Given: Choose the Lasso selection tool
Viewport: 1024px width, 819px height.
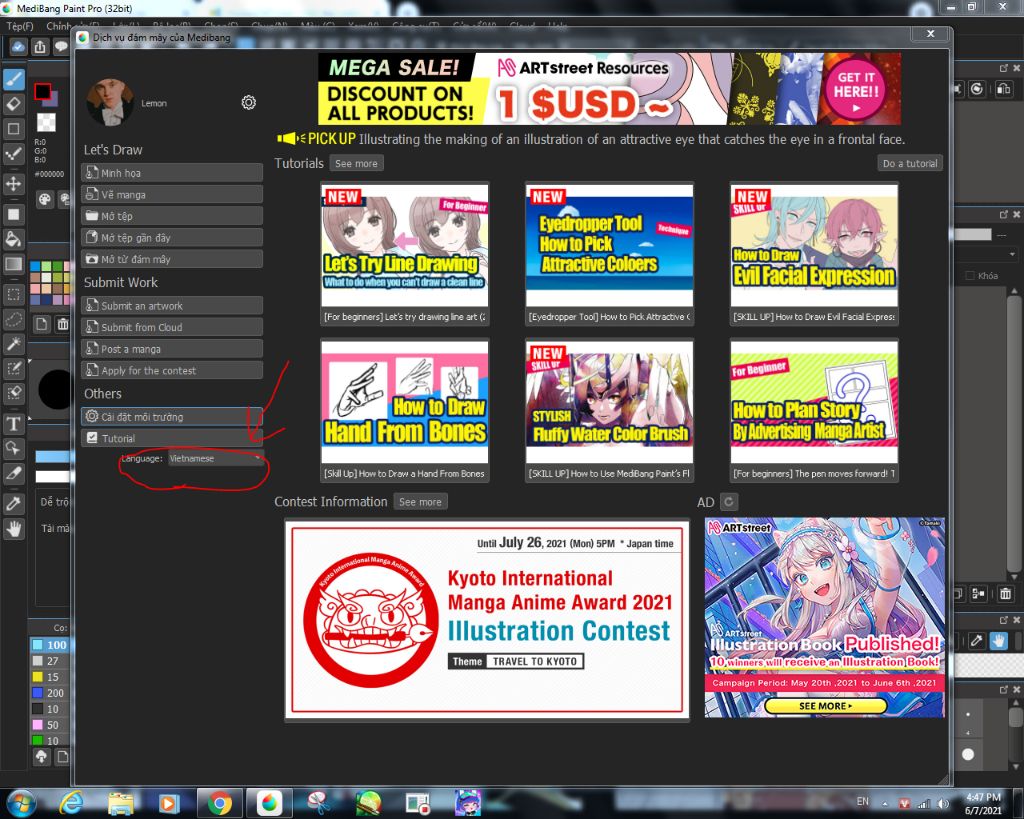Looking at the screenshot, I should 14,319.
